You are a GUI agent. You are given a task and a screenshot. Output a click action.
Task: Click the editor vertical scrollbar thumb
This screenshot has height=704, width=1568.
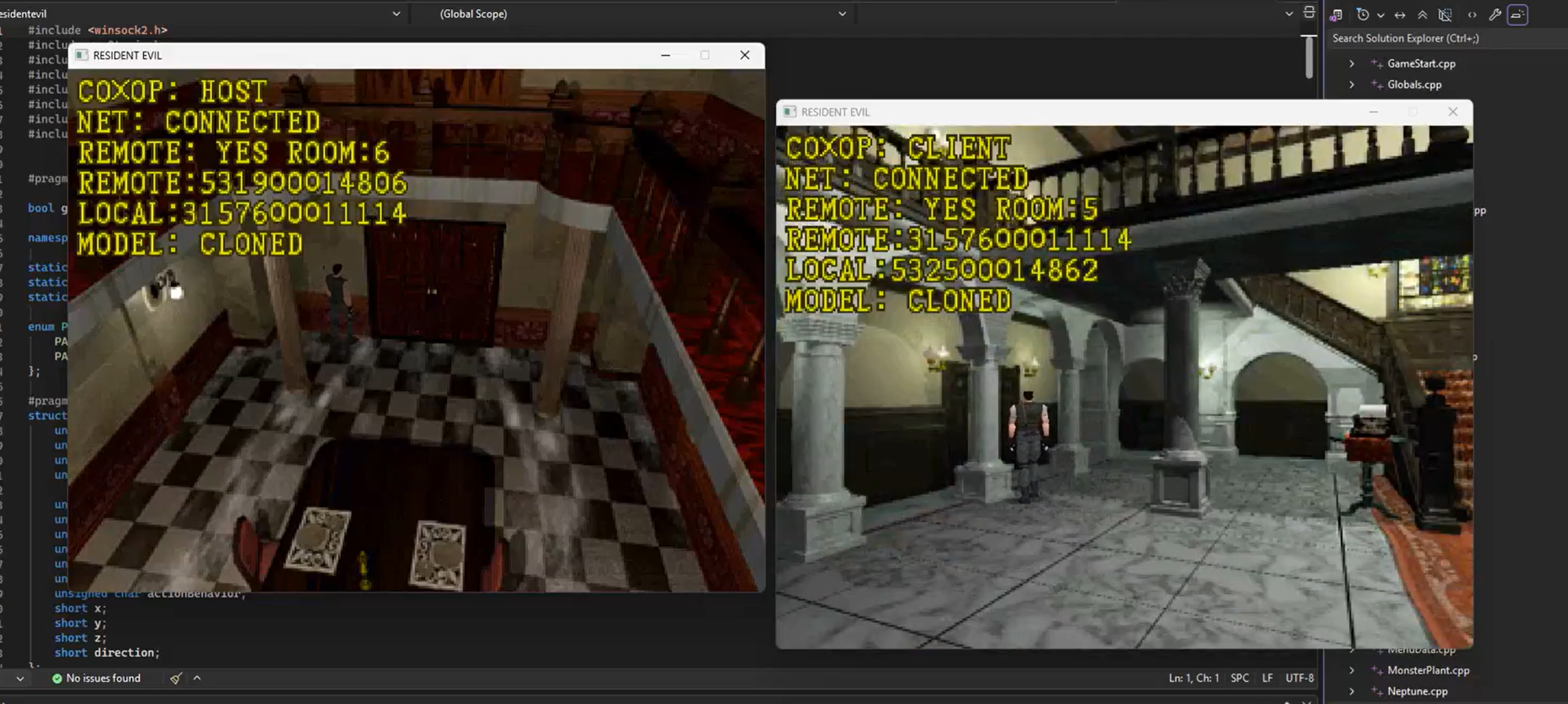[x=1309, y=57]
